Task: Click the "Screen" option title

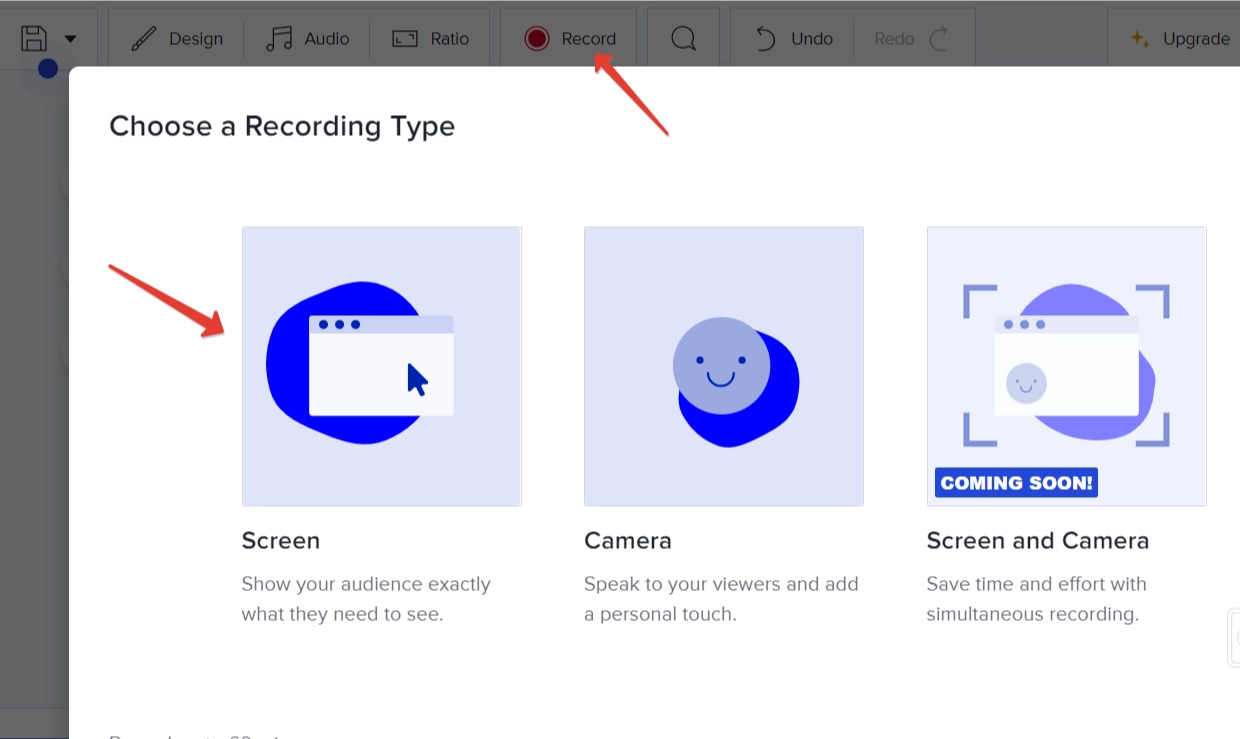Action: [281, 541]
